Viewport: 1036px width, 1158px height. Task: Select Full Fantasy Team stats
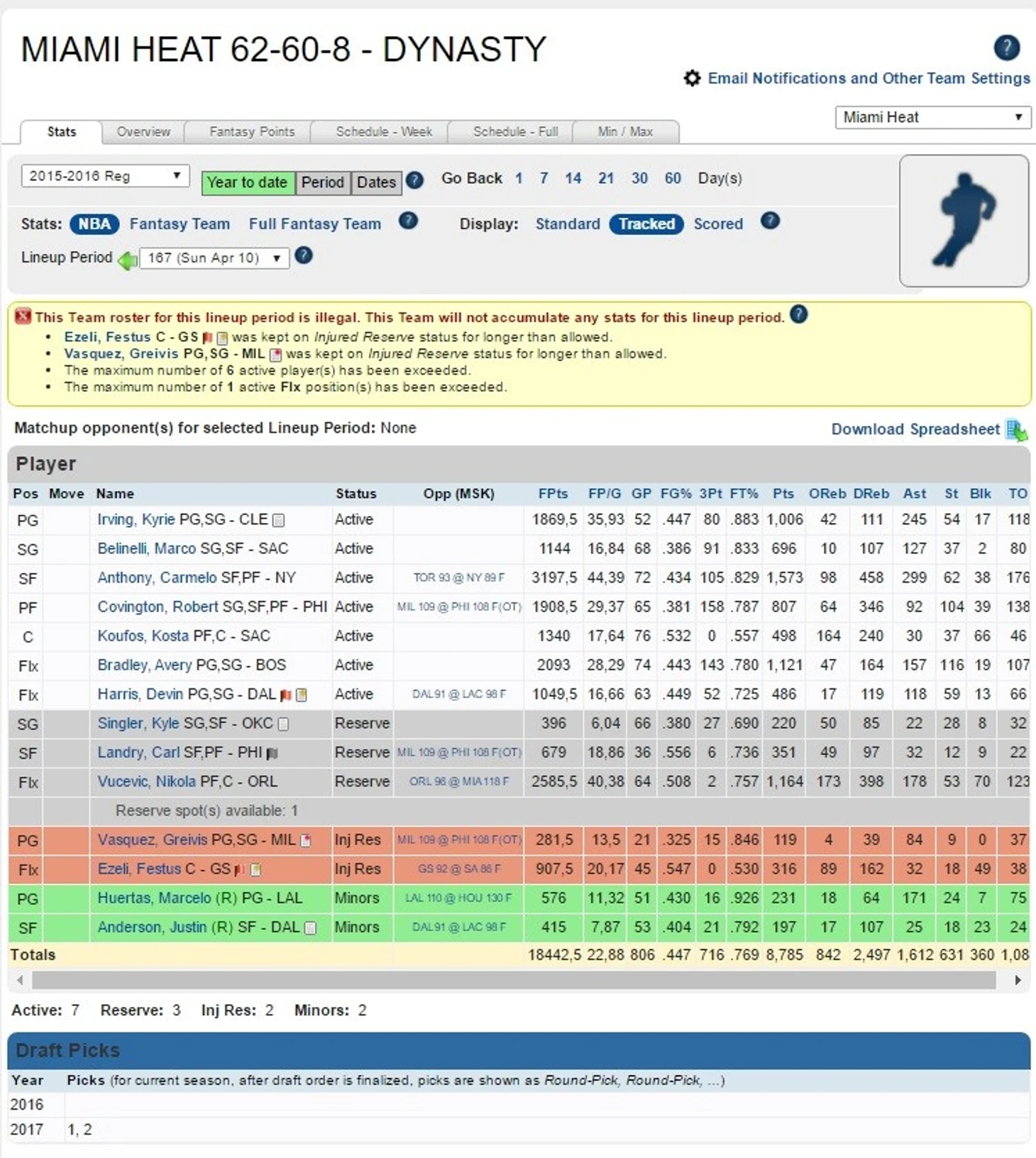pos(315,224)
